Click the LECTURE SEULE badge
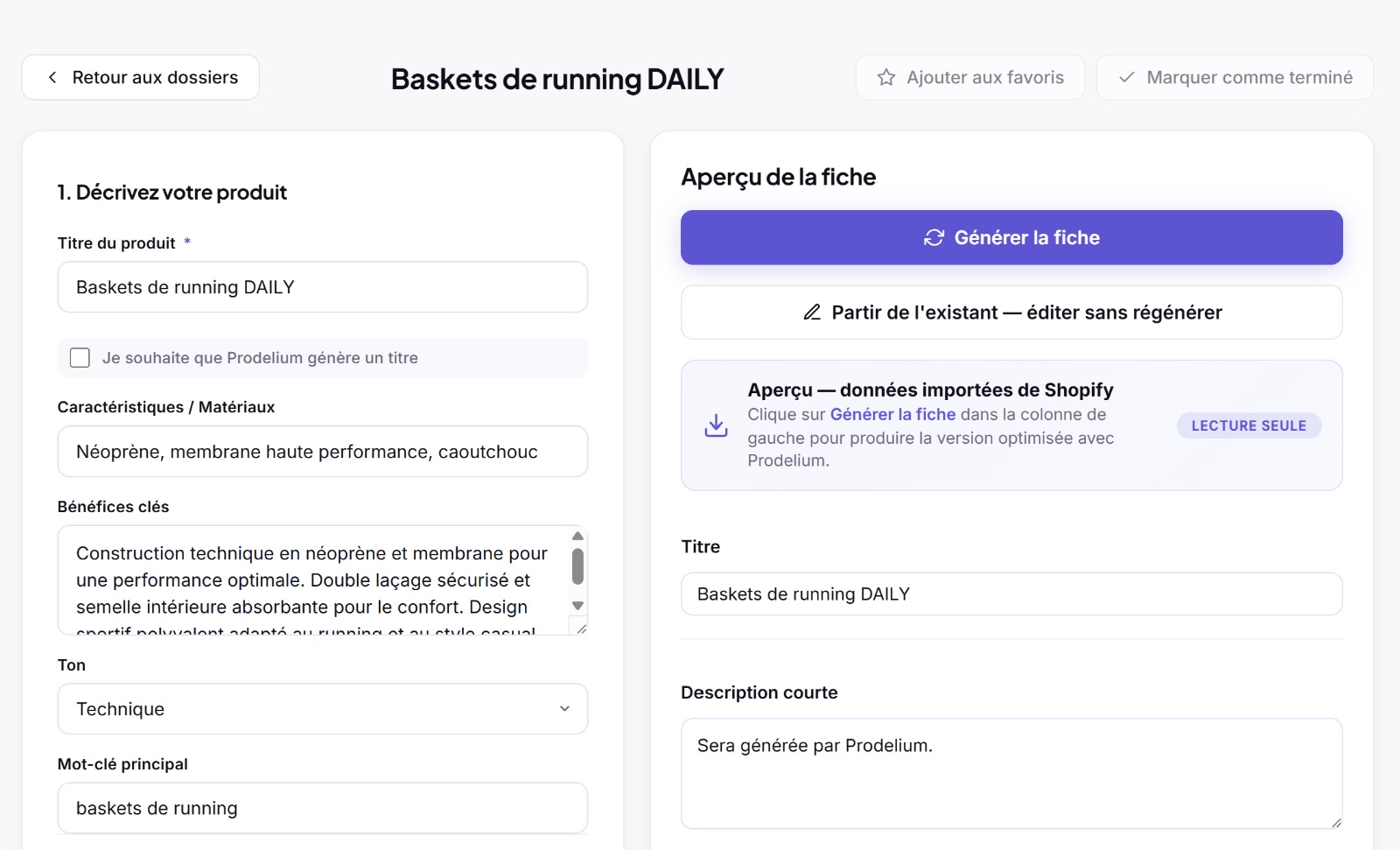The width and height of the screenshot is (1400, 850). coord(1249,426)
